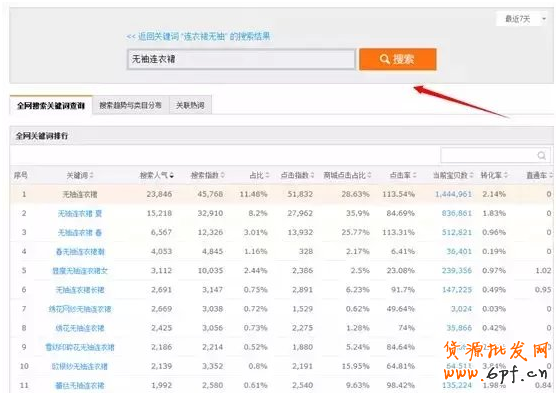This screenshot has height=395, width=558.
Task: Open the row 7 keyword link
Action: (80, 309)
